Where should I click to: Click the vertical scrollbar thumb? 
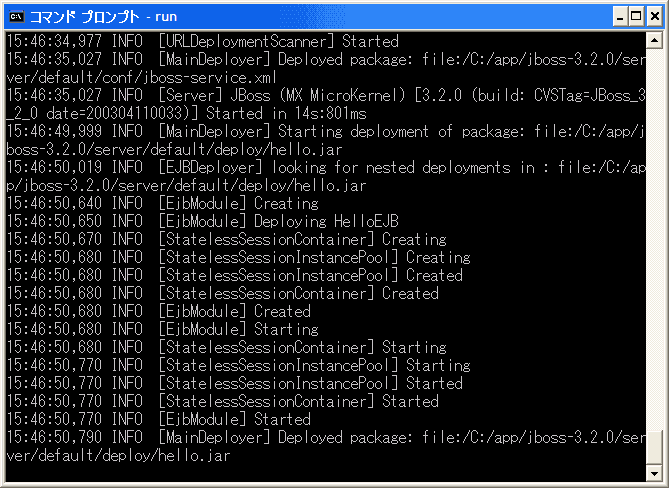[x=654, y=447]
